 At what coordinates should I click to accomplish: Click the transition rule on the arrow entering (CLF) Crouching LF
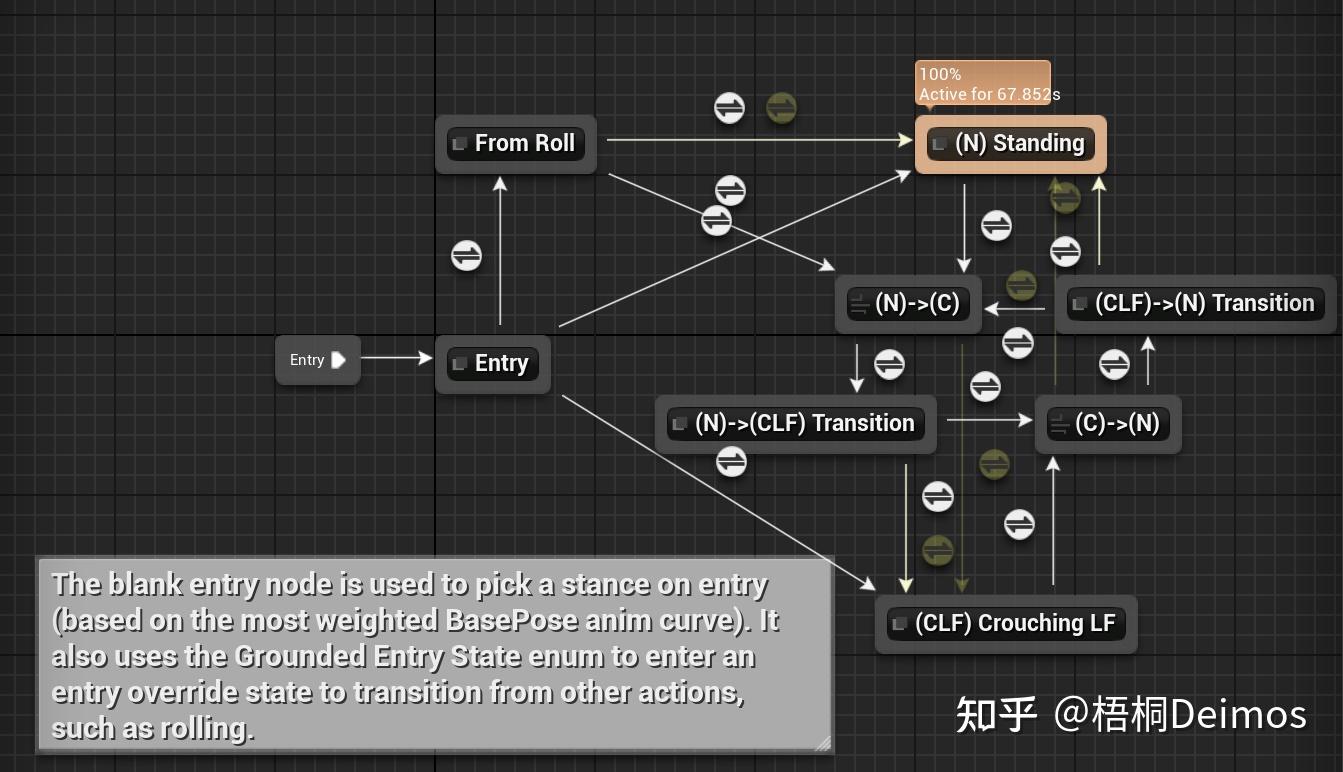[938, 496]
